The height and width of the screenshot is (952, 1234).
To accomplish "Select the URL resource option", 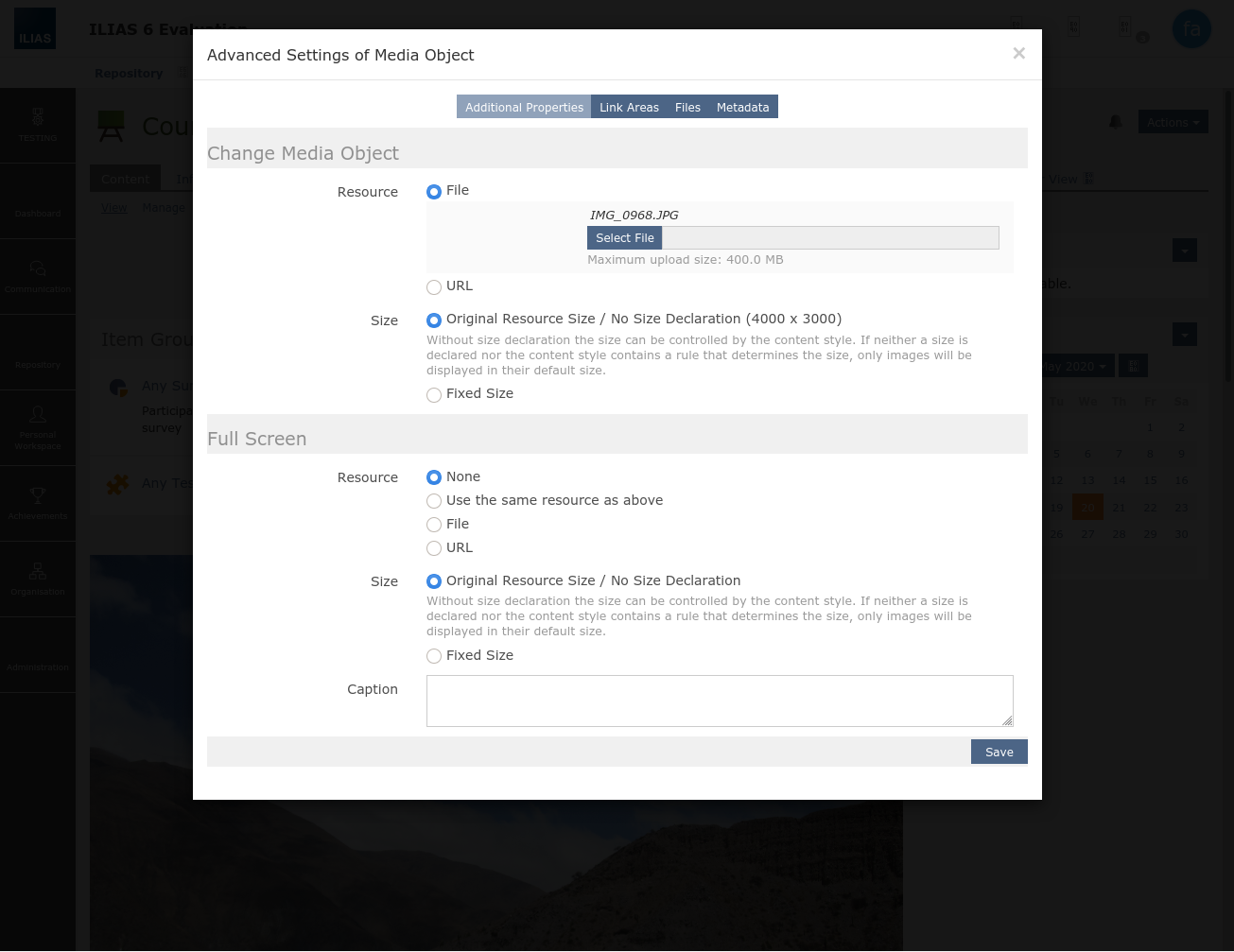I will [433, 286].
